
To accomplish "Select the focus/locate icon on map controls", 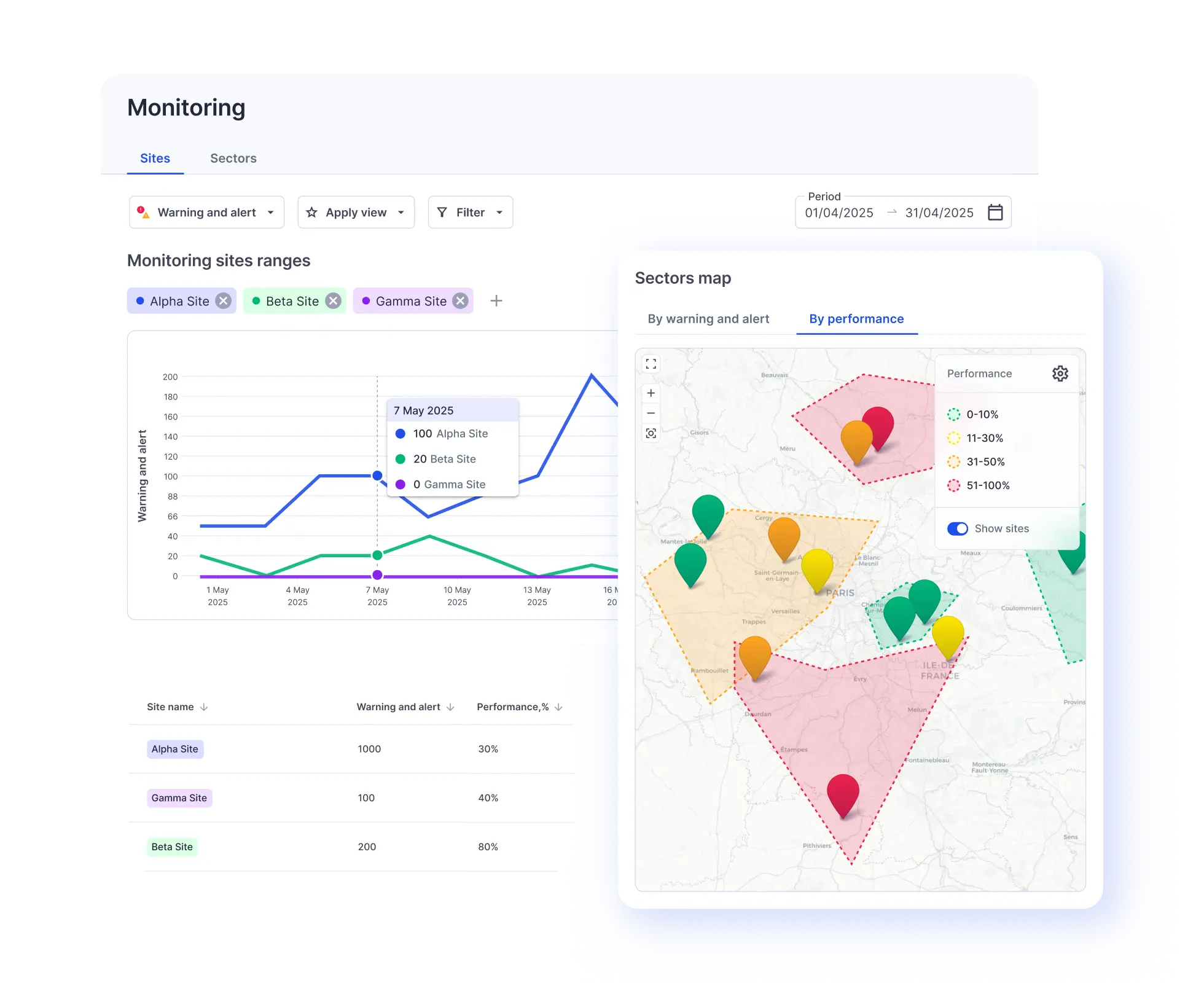I will pos(651,433).
